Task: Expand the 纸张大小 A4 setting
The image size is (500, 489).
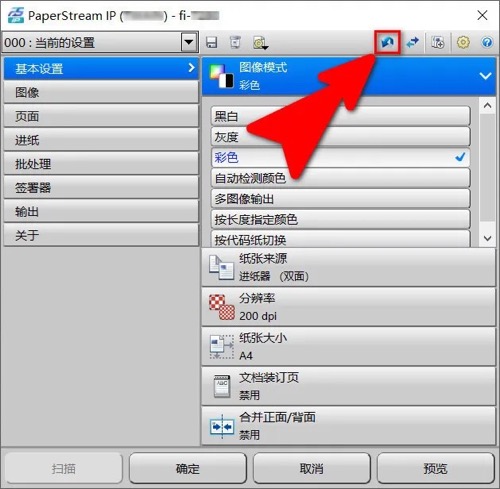Action: pyautogui.click(x=348, y=347)
